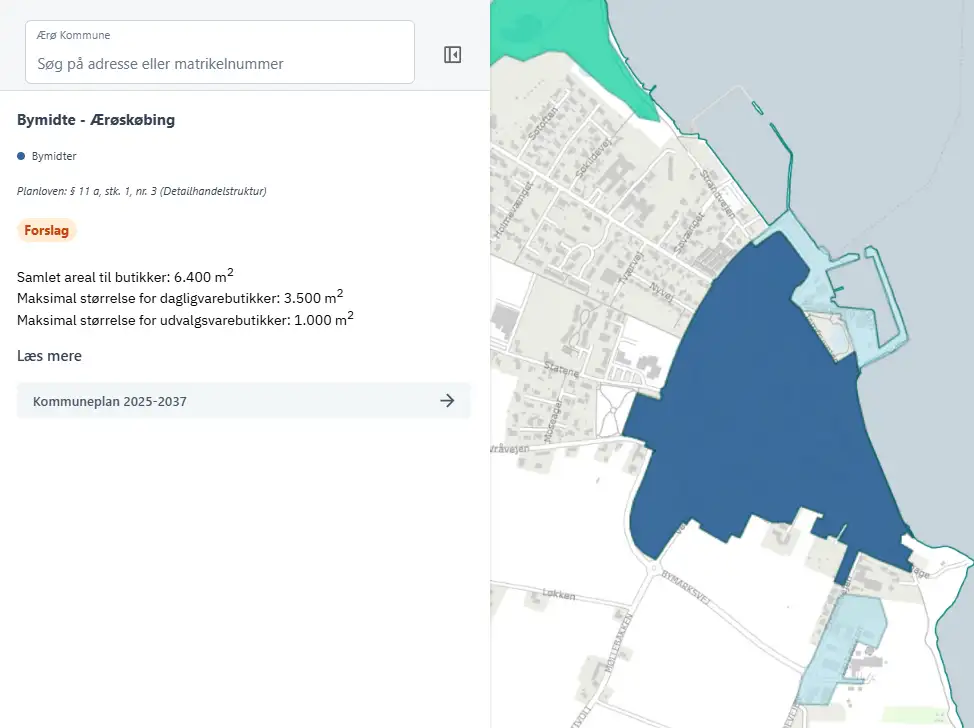Collapse the sidebar panel icon
This screenshot has width=974, height=728.
[452, 55]
